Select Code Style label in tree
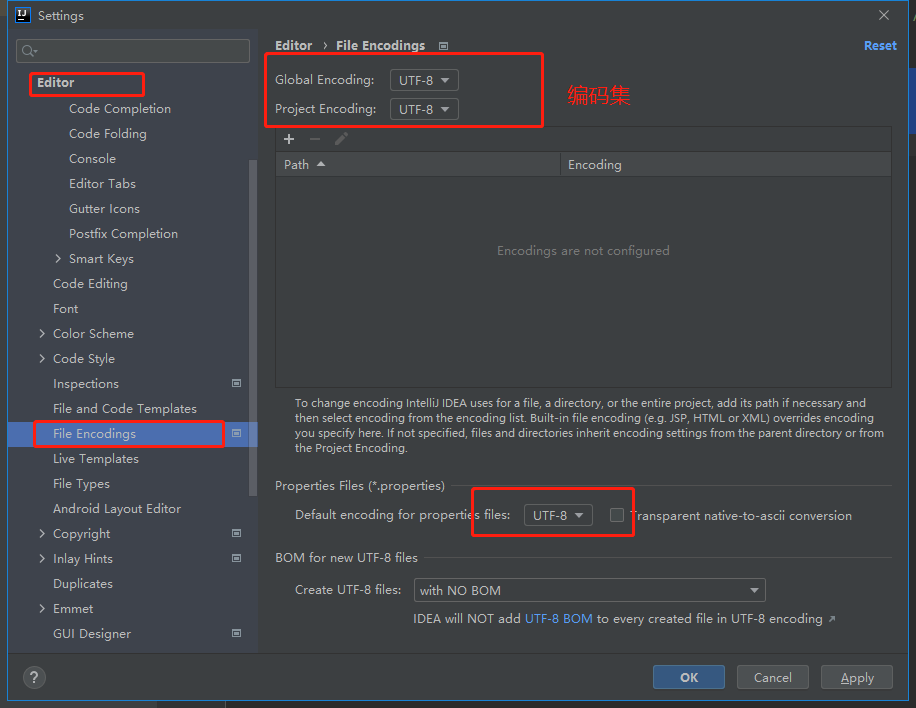This screenshot has height=708, width=916. [84, 359]
